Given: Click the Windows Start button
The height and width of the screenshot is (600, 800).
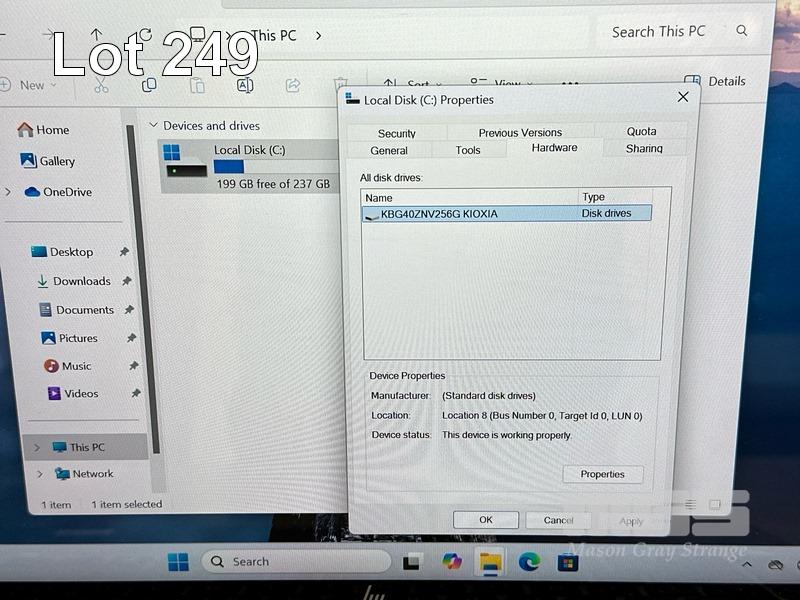Looking at the screenshot, I should tap(178, 562).
